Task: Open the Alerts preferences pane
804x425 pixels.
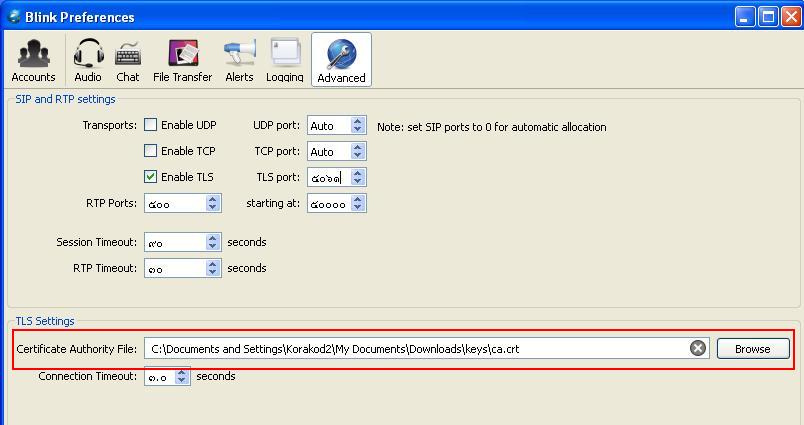Action: click(239, 60)
